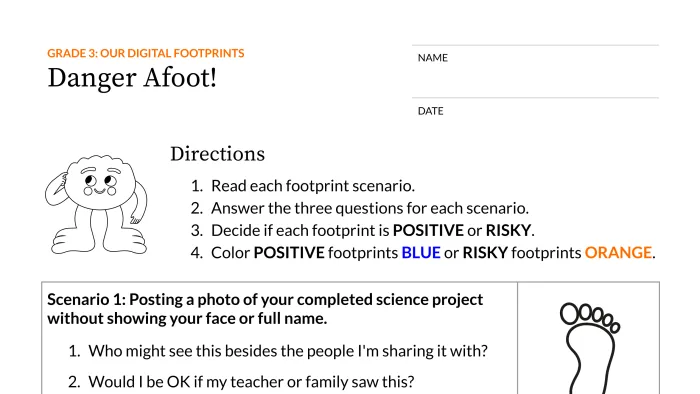Image resolution: width=700 pixels, height=394 pixels.
Task: Click the DATE field area
Action: pos(535,112)
